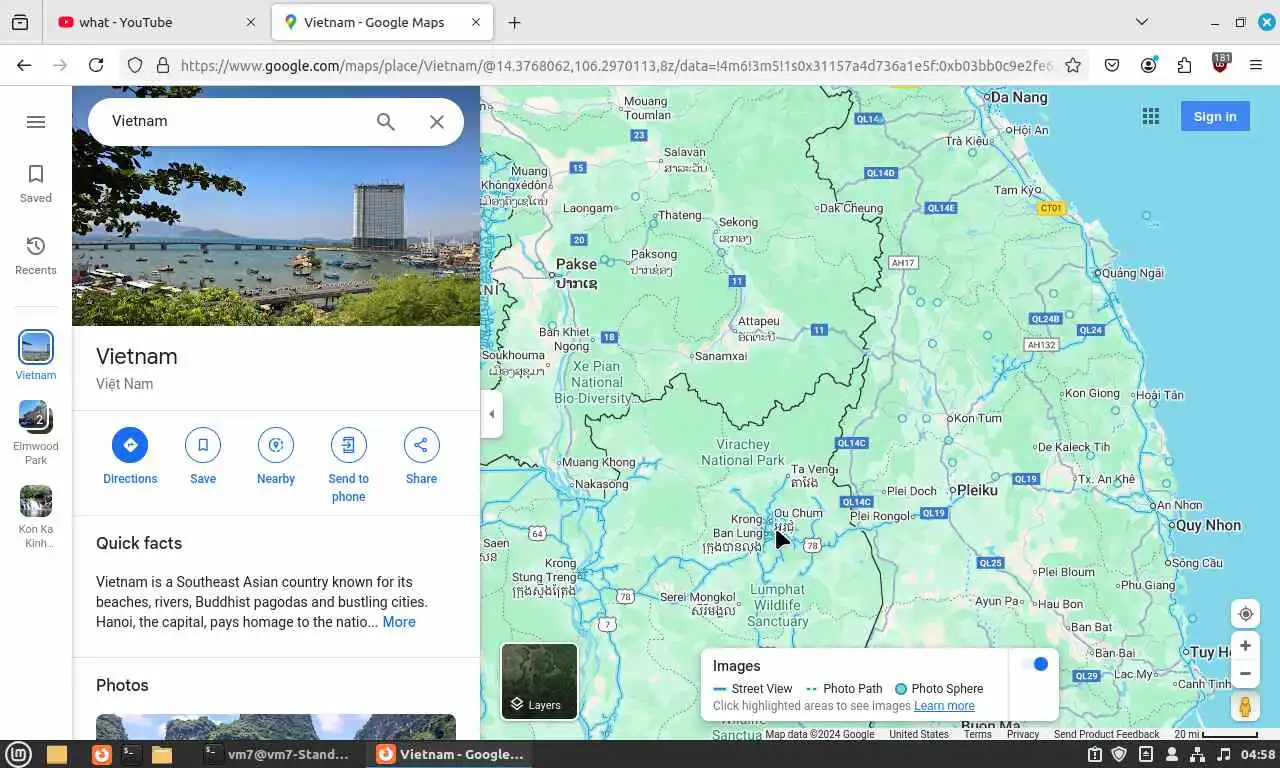The width and height of the screenshot is (1280, 768).
Task: Reload the current page
Action: (x=96, y=65)
